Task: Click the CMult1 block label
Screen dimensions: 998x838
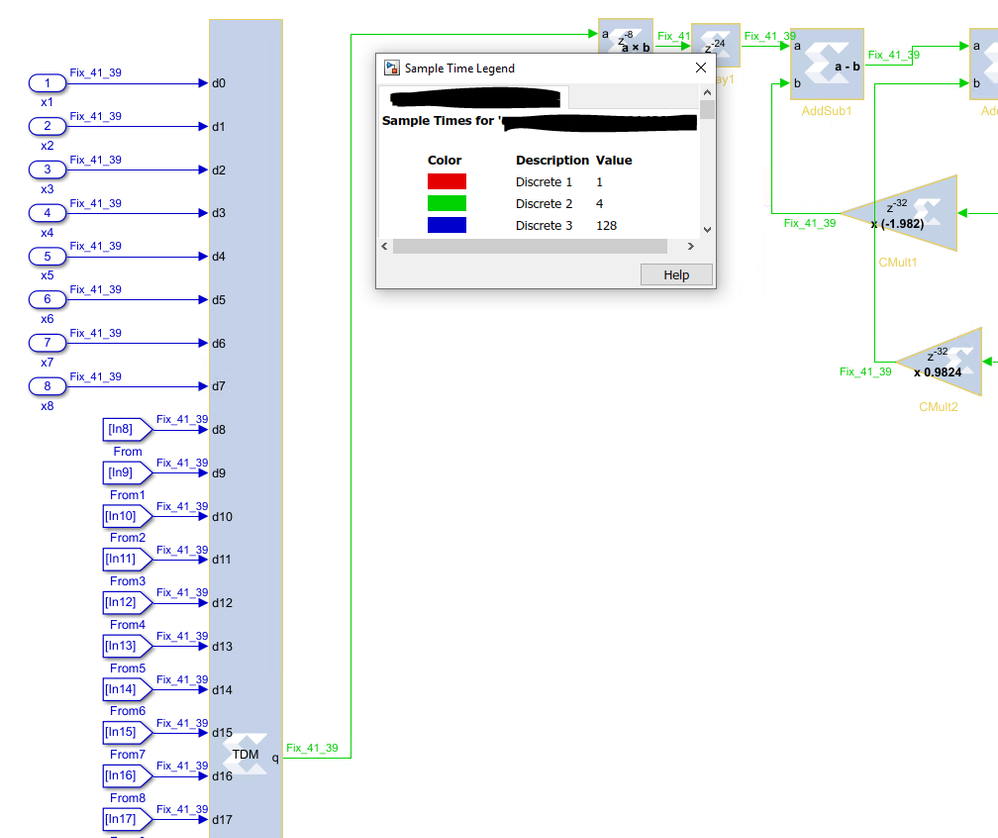Action: point(897,262)
